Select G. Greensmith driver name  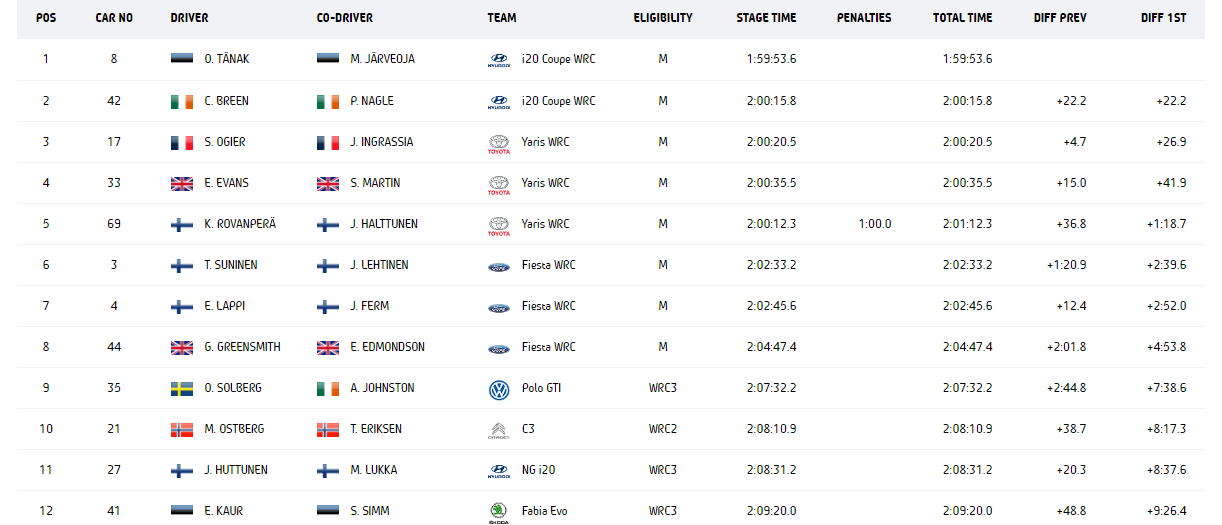(242, 347)
